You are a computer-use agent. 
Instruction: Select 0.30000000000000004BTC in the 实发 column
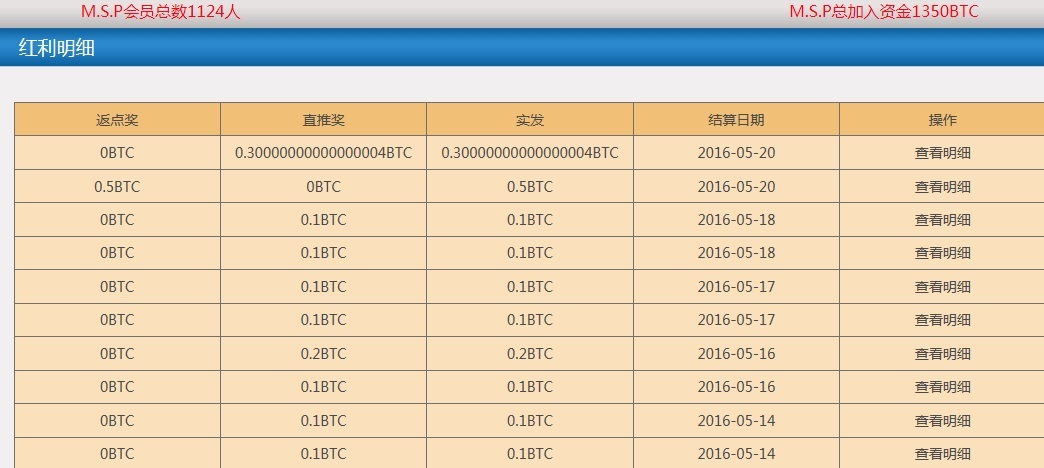[530, 152]
